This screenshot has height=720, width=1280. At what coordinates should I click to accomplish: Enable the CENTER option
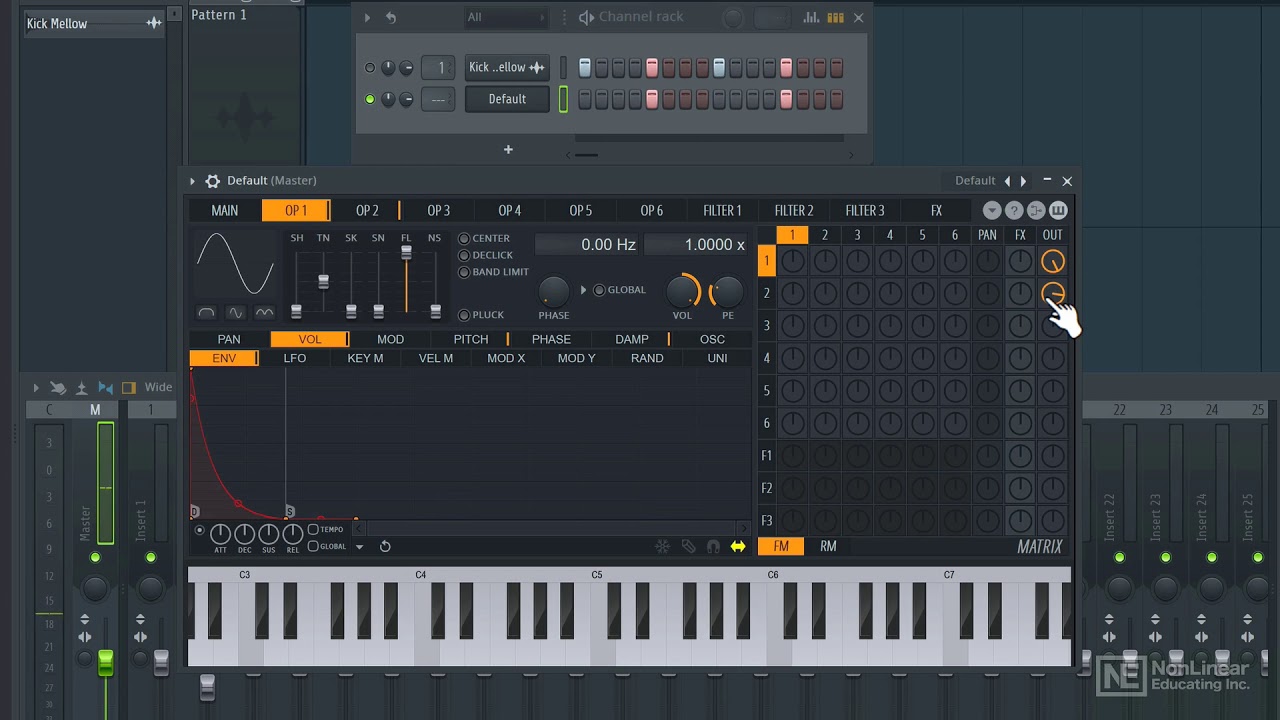tap(464, 239)
